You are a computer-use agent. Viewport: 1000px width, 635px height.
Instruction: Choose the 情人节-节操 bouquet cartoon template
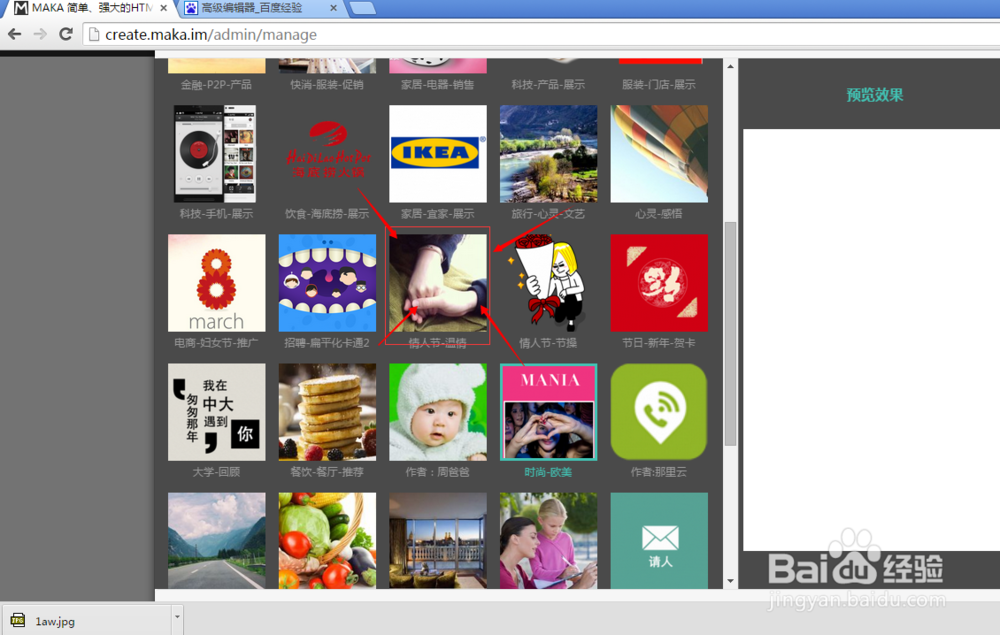tap(548, 283)
